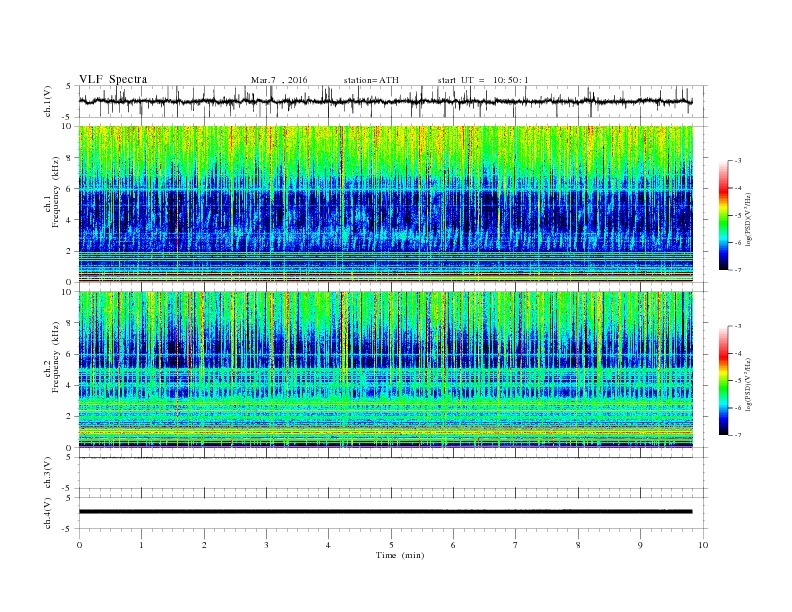Image resolution: width=792 pixels, height=612 pixels.
Task: Click the ch.1 'Frequency (kHz)' axis label
Action: 56,192
